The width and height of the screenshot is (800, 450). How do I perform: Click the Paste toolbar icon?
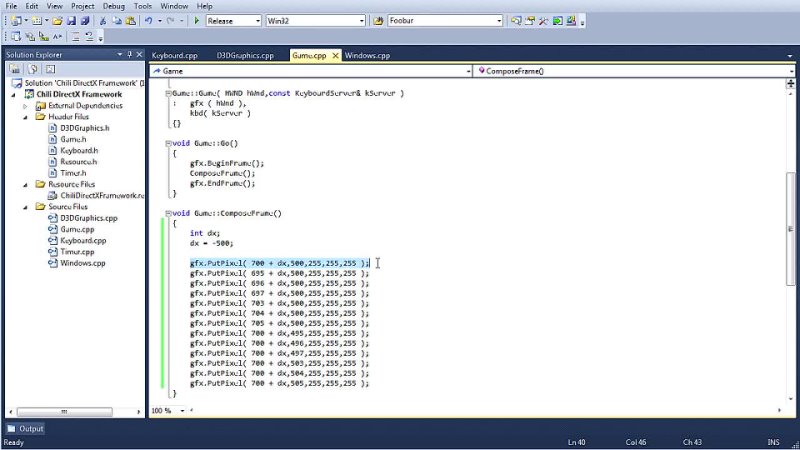tap(131, 21)
